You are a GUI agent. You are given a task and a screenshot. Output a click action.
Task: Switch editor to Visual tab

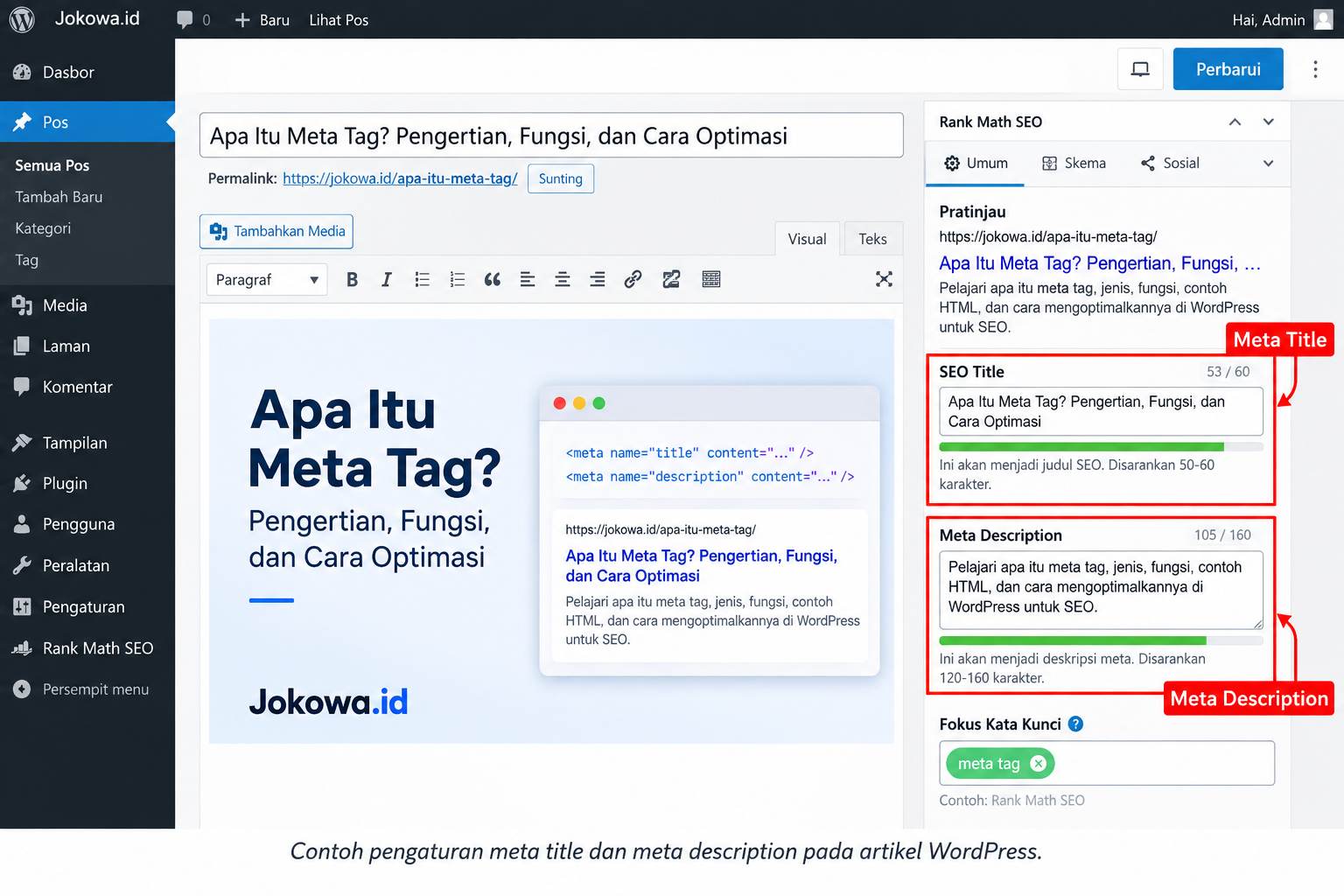click(x=807, y=239)
